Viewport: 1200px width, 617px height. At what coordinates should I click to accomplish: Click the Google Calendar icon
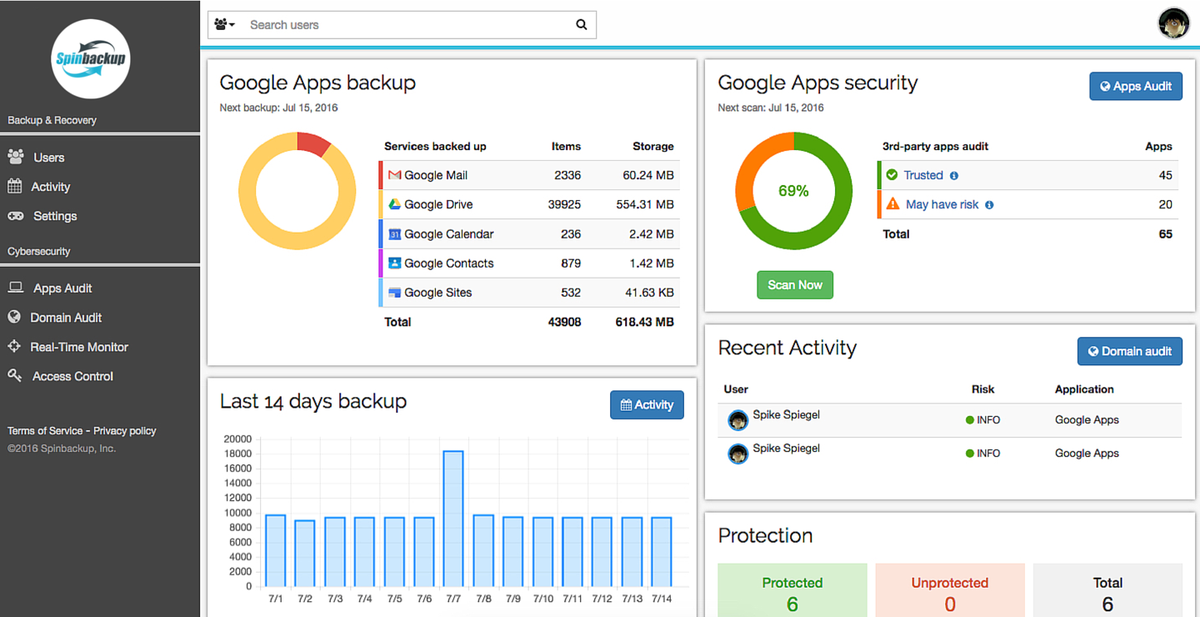(x=395, y=234)
